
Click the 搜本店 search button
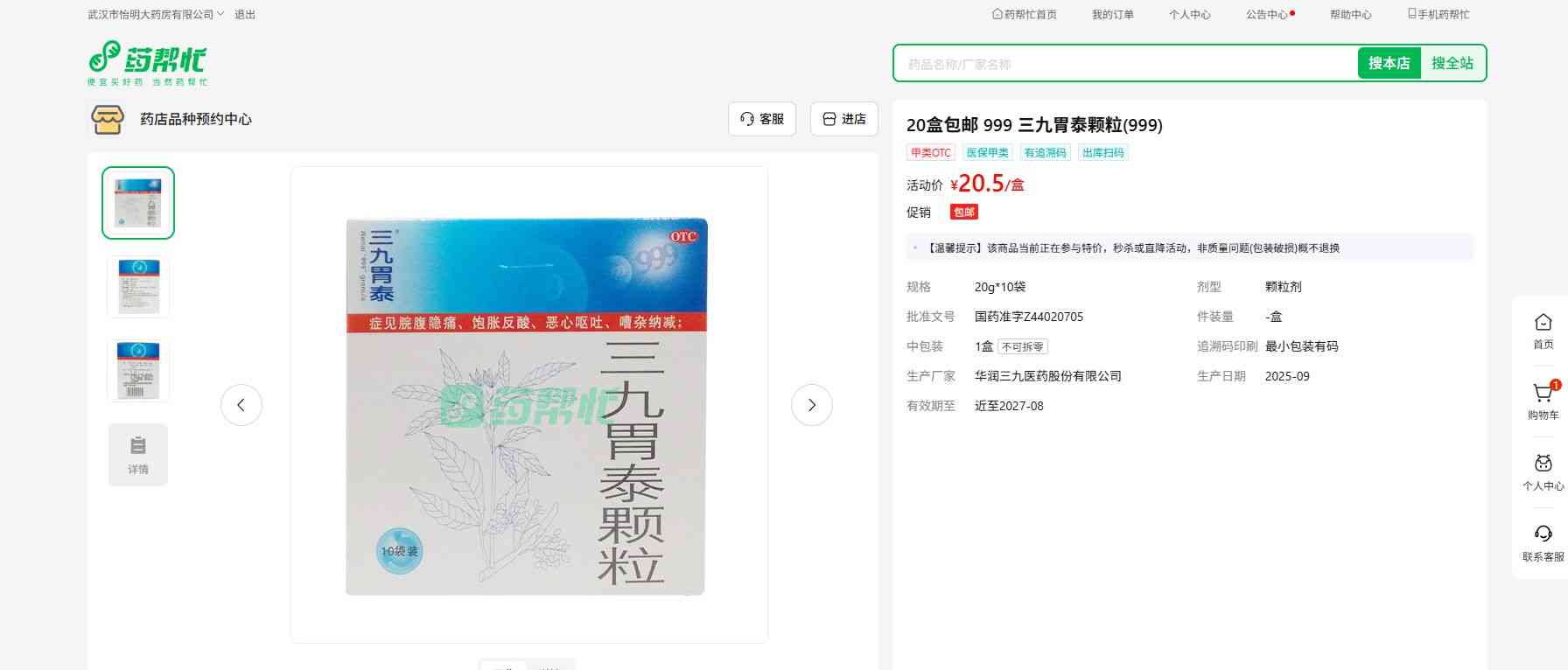point(1389,63)
